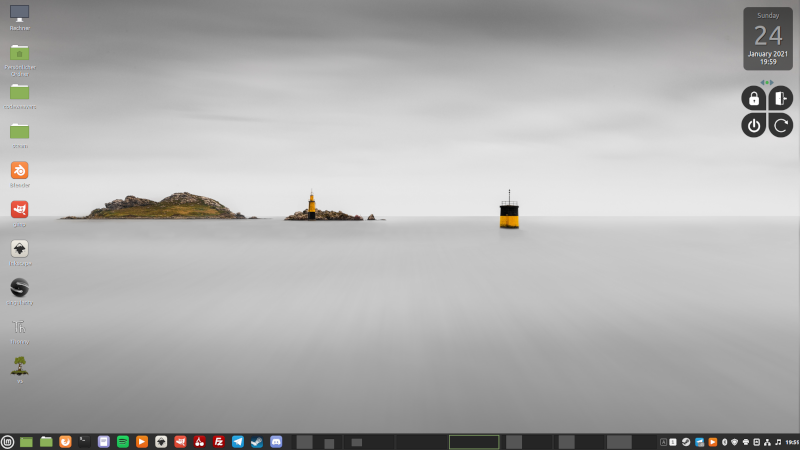Launch Firefox from the panel
This screenshot has height=450, width=800.
point(66,441)
